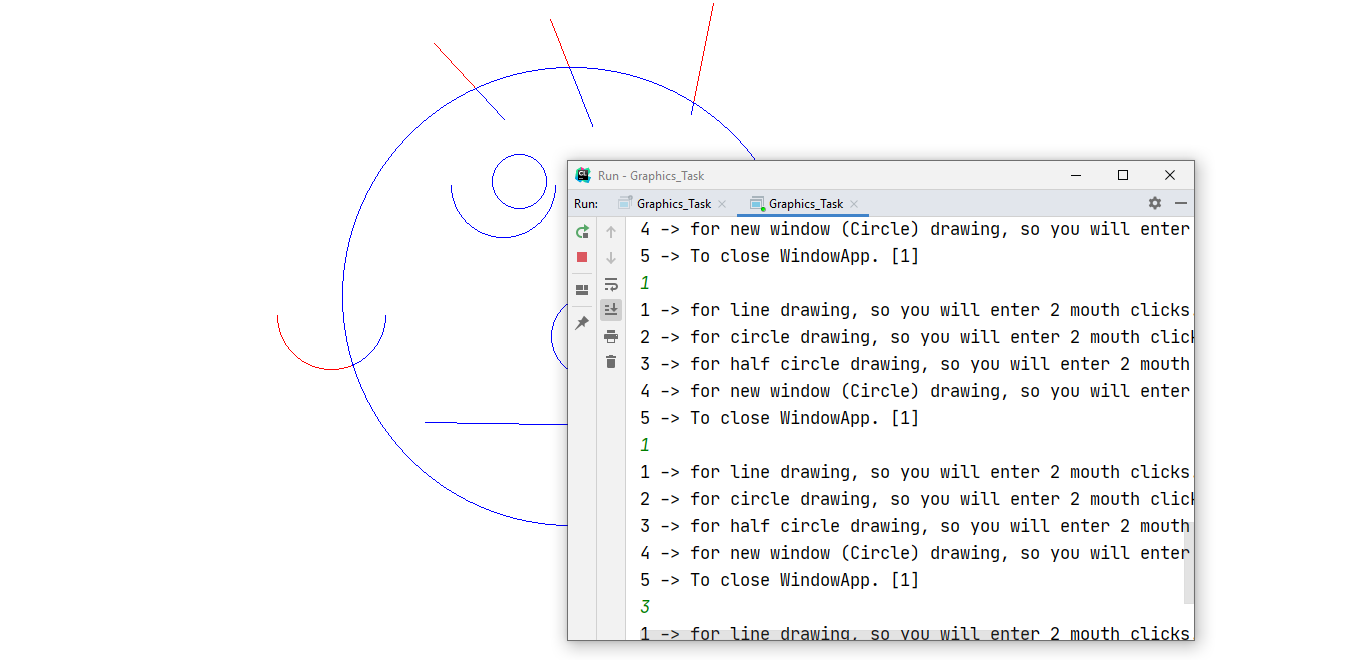Close the first Graphics_Task tab

722,204
